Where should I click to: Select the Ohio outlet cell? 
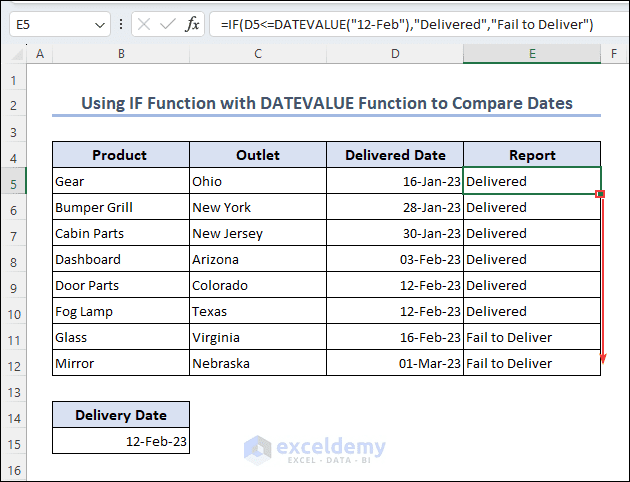tap(258, 181)
